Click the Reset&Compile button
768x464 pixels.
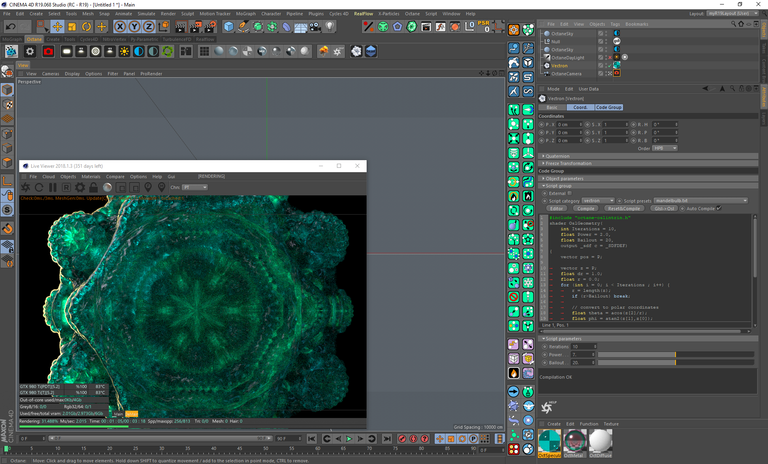624,208
